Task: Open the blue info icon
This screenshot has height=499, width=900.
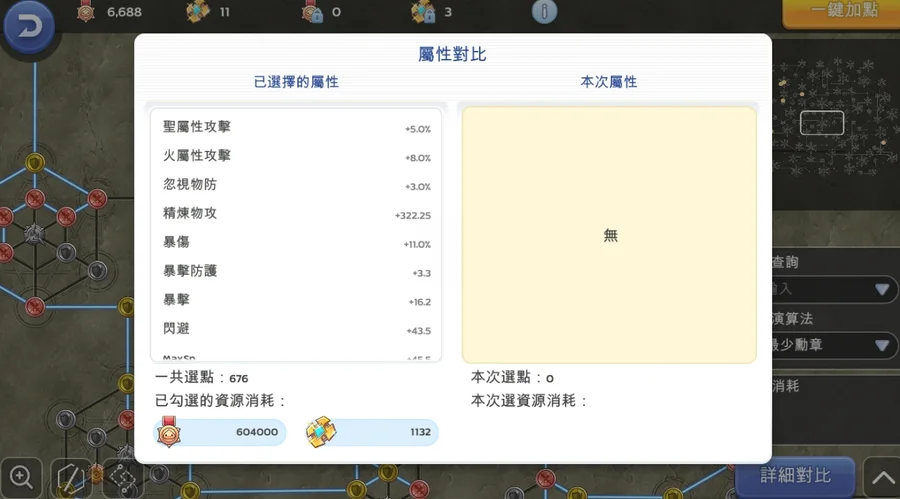Action: 544,11
